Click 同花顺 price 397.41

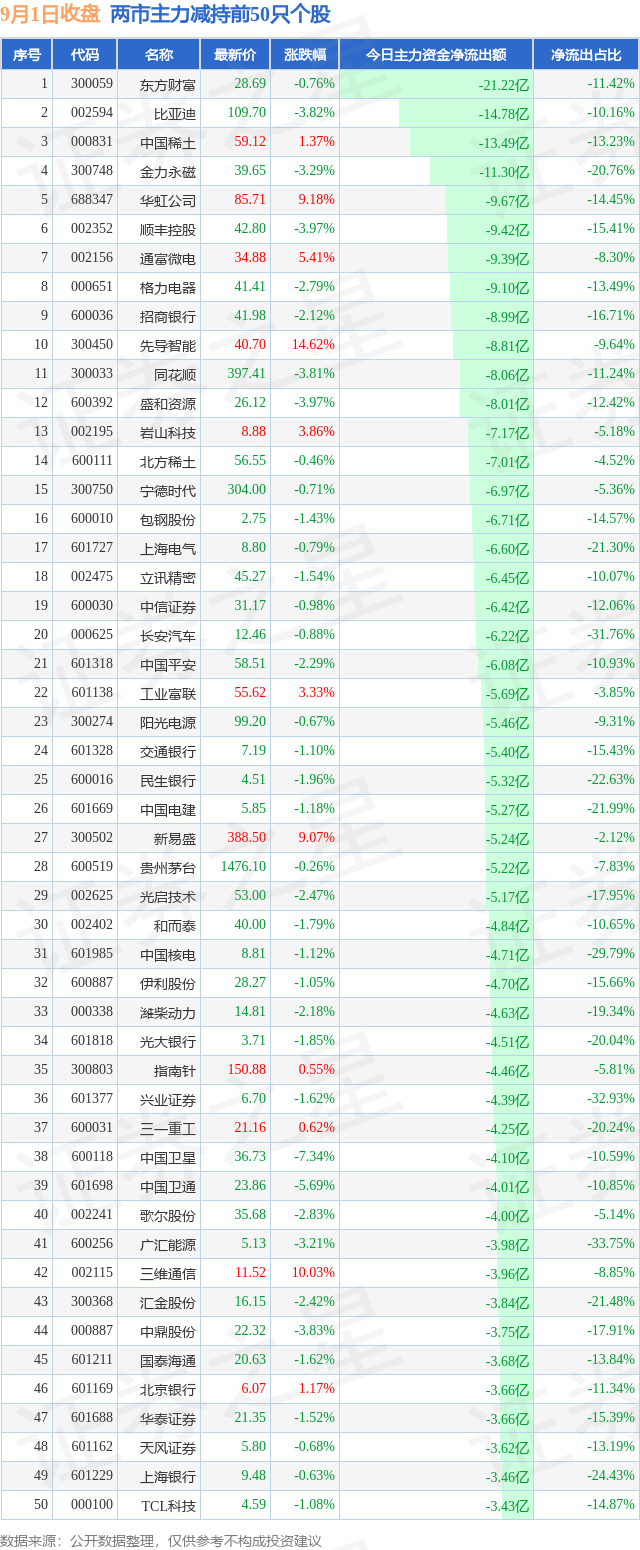pyautogui.click(x=246, y=374)
